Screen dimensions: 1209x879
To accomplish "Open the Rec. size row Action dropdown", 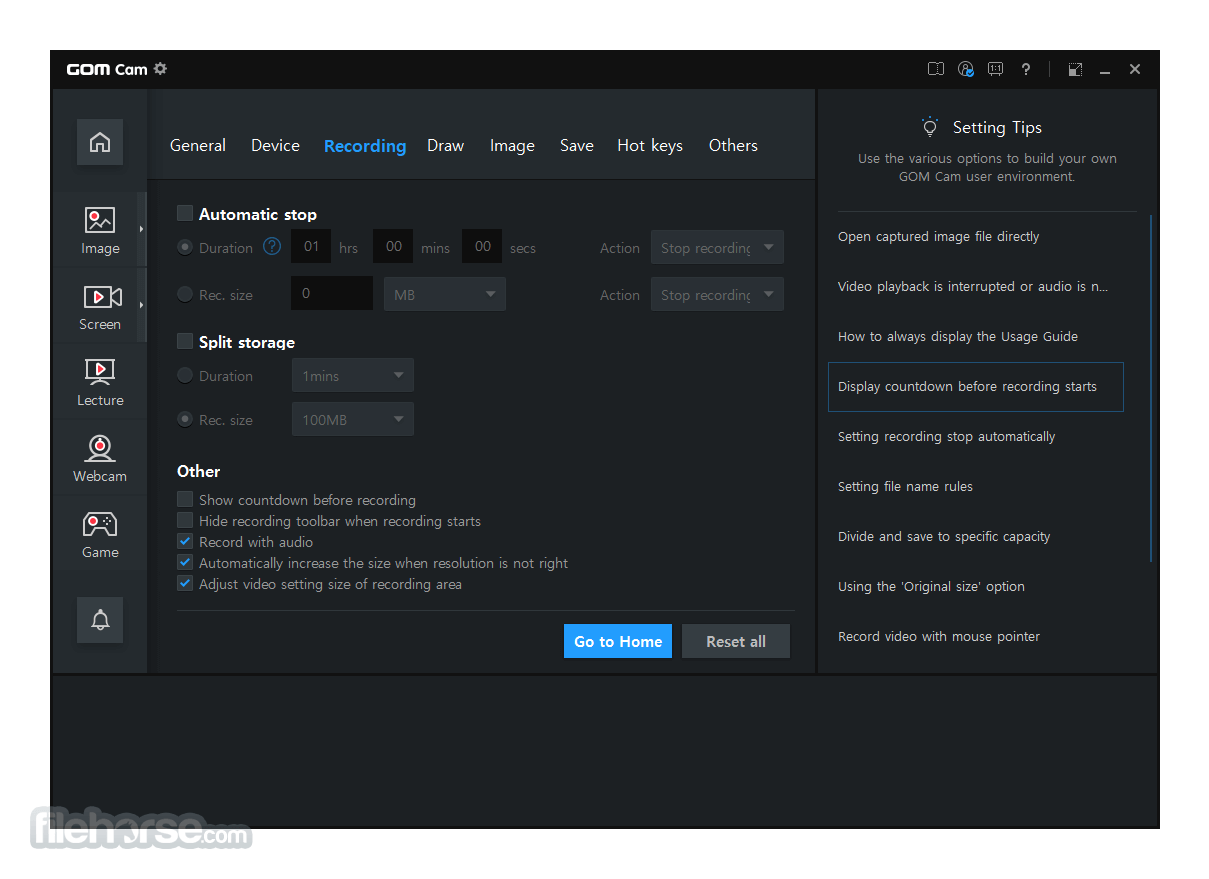I will click(717, 294).
